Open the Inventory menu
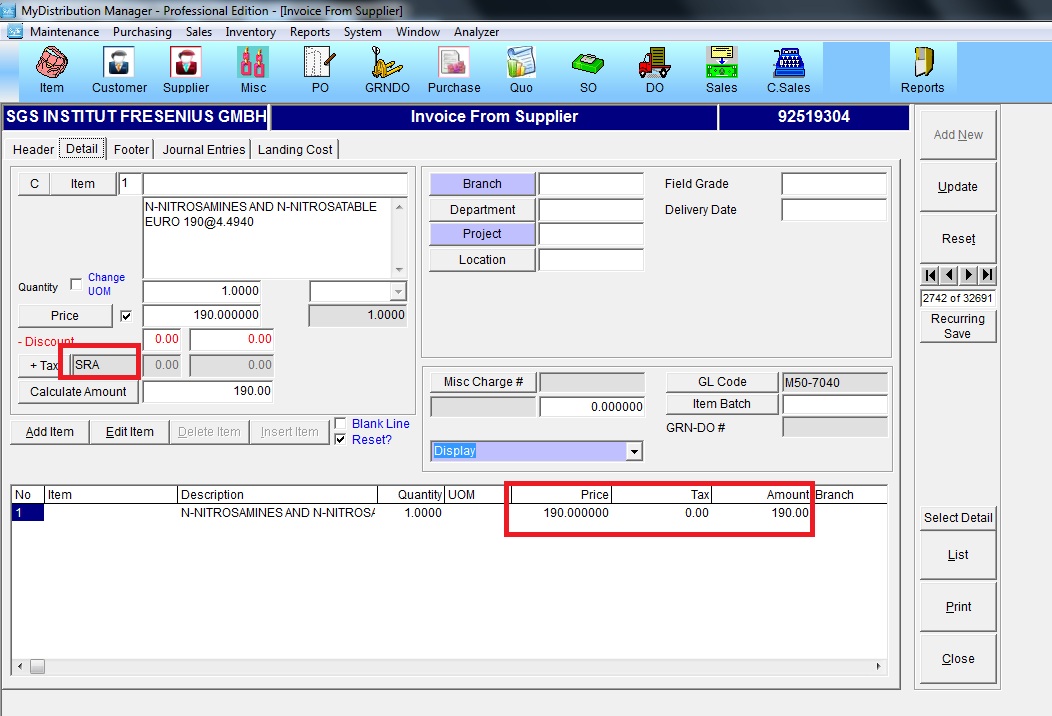 tap(250, 32)
